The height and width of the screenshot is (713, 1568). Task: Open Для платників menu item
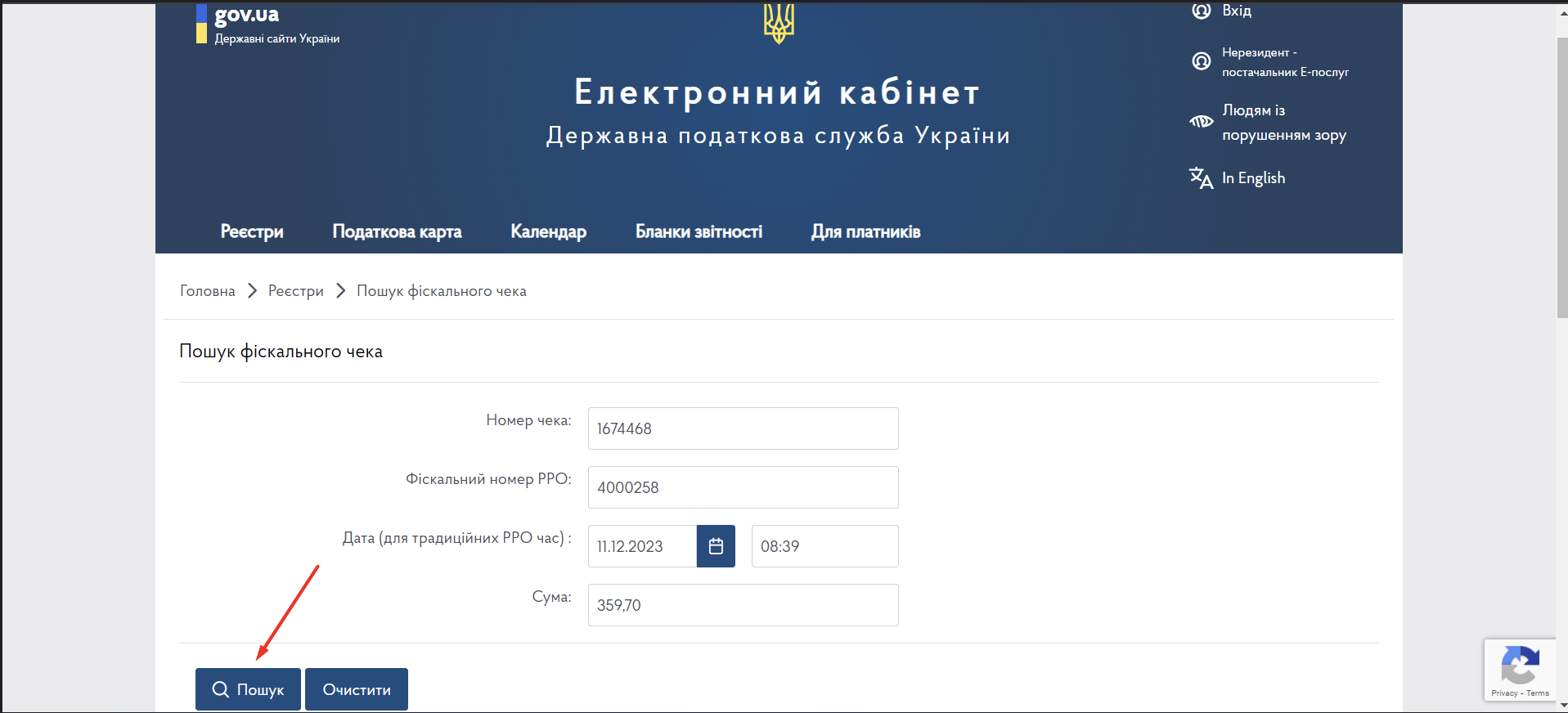(865, 232)
